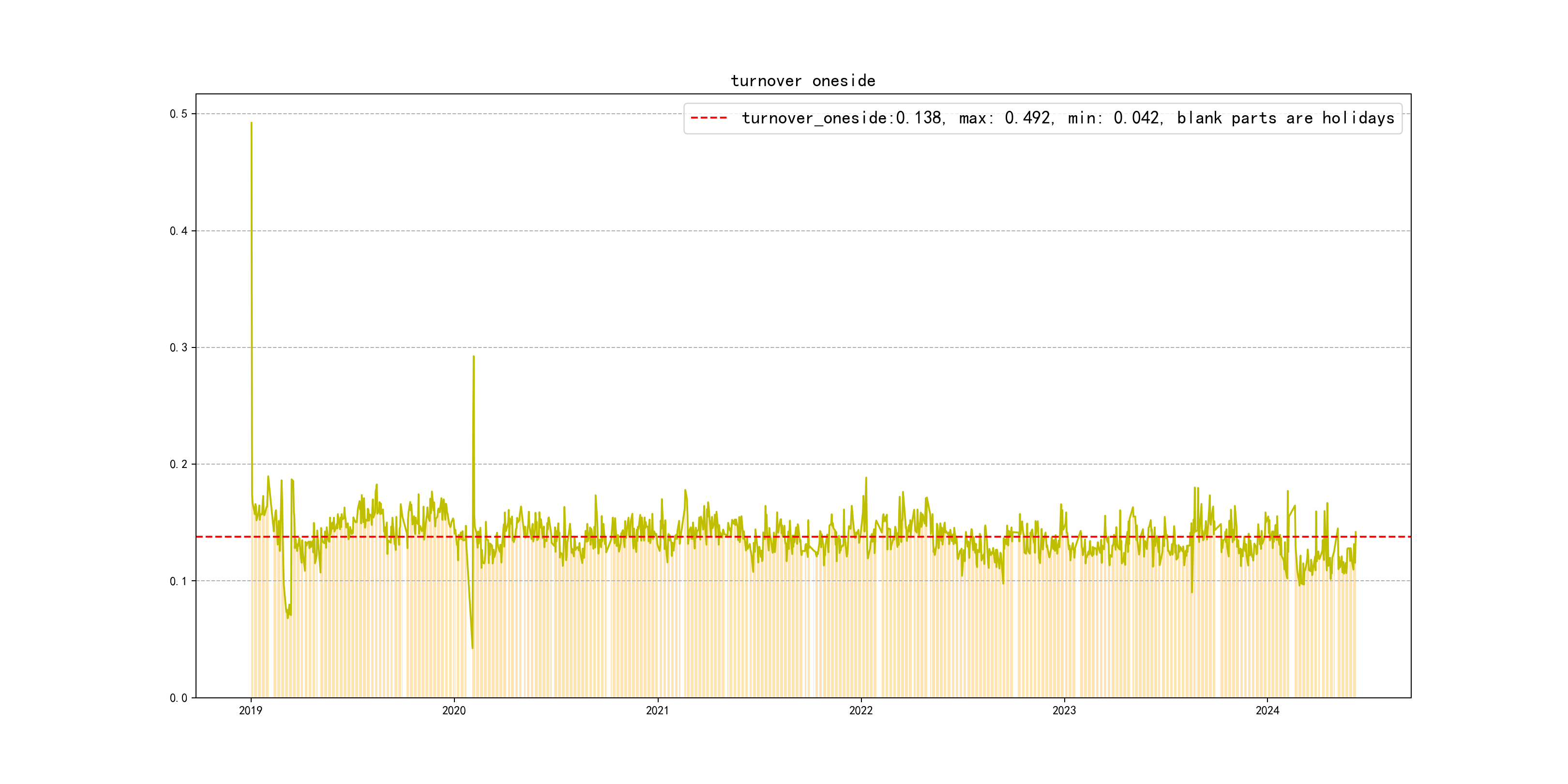The height and width of the screenshot is (784, 1568).
Task: Click the 0.5 y-axis tick label
Action: pos(179,114)
